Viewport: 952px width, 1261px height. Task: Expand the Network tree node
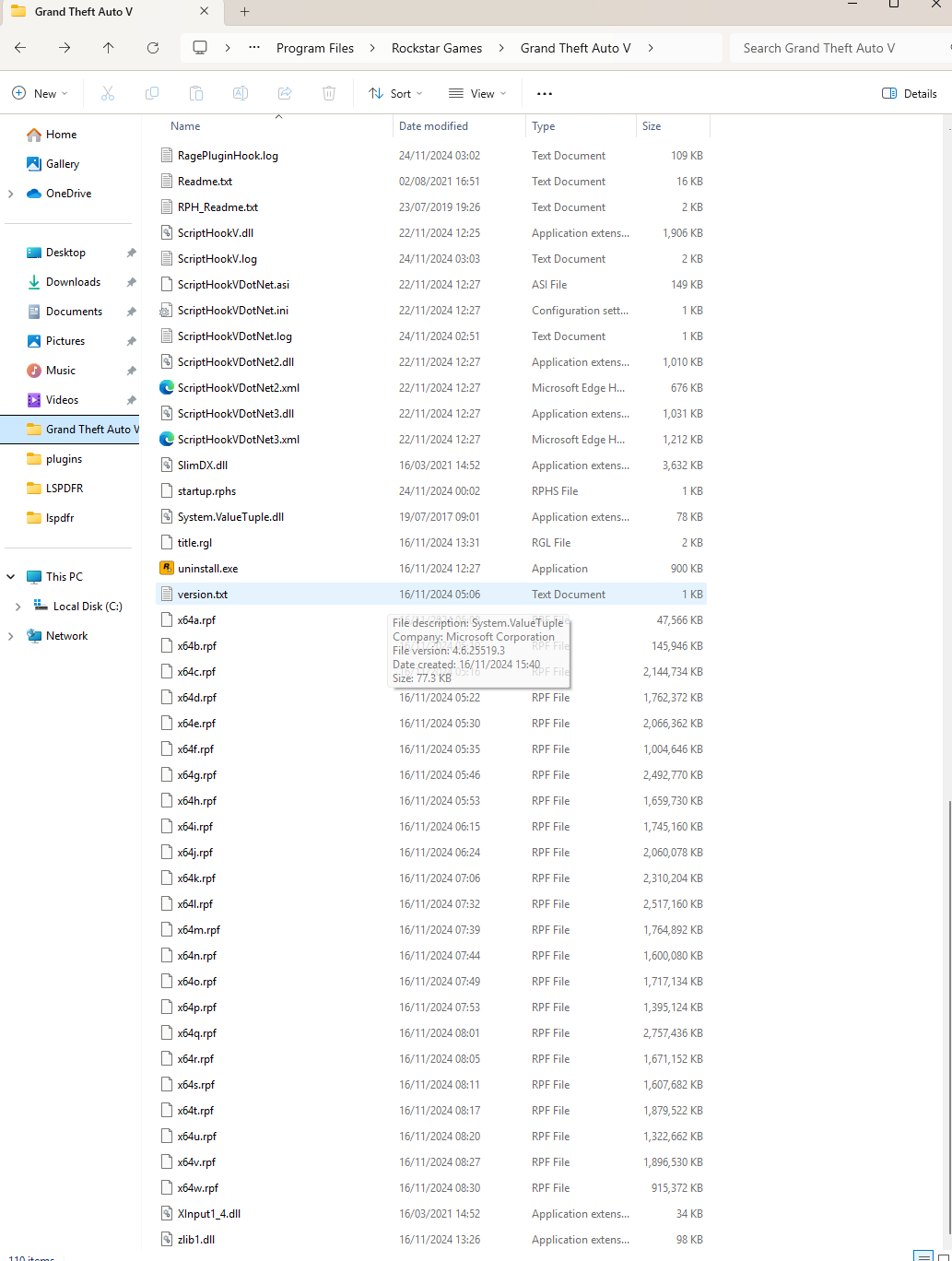(x=11, y=636)
